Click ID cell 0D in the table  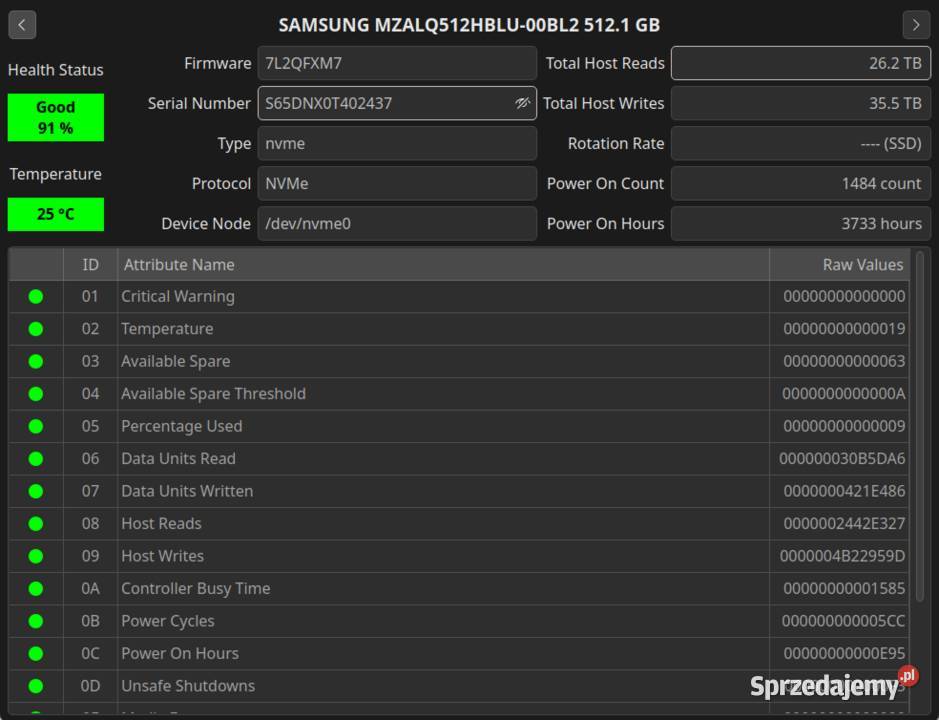tap(90, 686)
